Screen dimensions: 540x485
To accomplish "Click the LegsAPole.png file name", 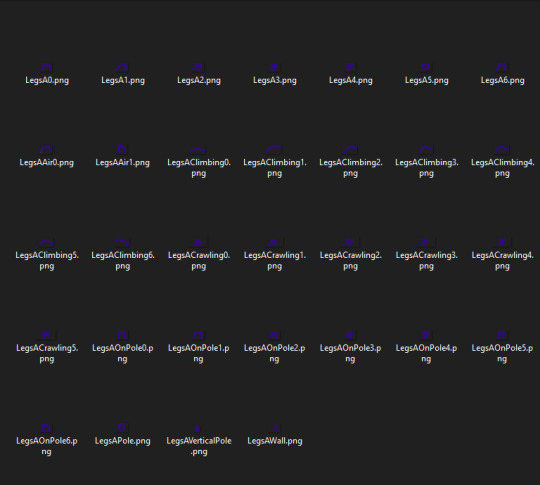I will (x=122, y=441).
